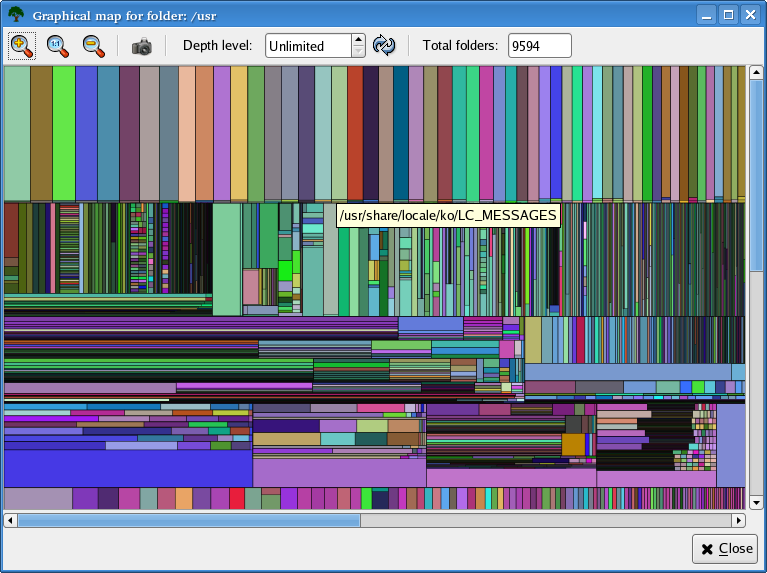Click the red block in the bottom row
767x573 pixels.
(237, 498)
